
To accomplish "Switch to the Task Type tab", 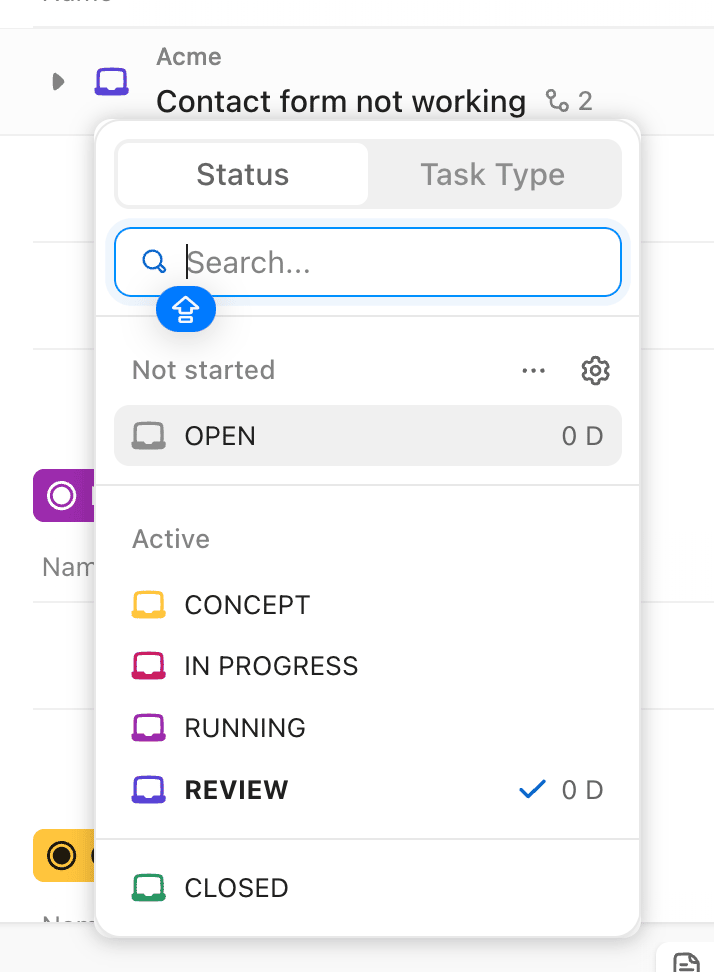I will click(x=493, y=174).
